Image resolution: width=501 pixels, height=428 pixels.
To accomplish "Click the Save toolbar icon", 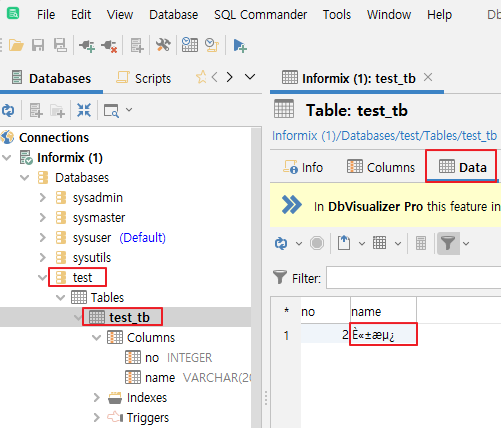I will coord(38,45).
